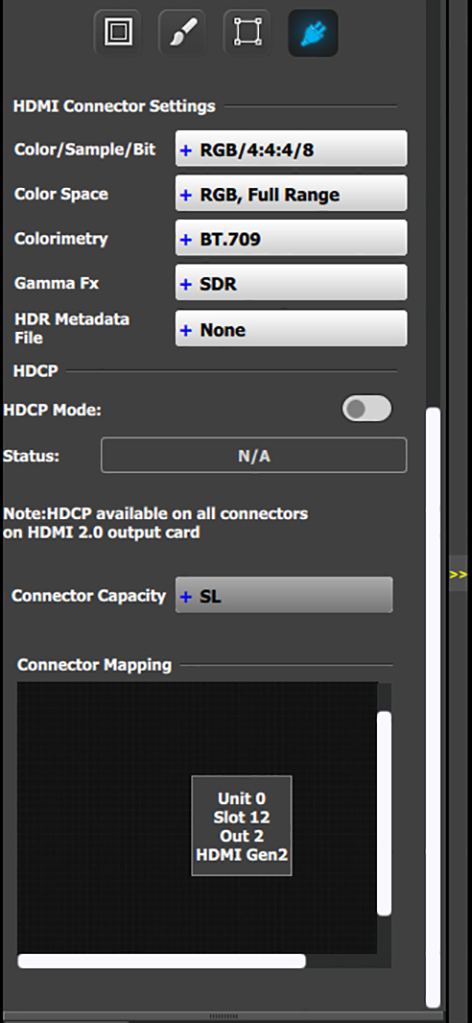Click the yellow double-arrow expand icon
The width and height of the screenshot is (472, 1023).
458,574
